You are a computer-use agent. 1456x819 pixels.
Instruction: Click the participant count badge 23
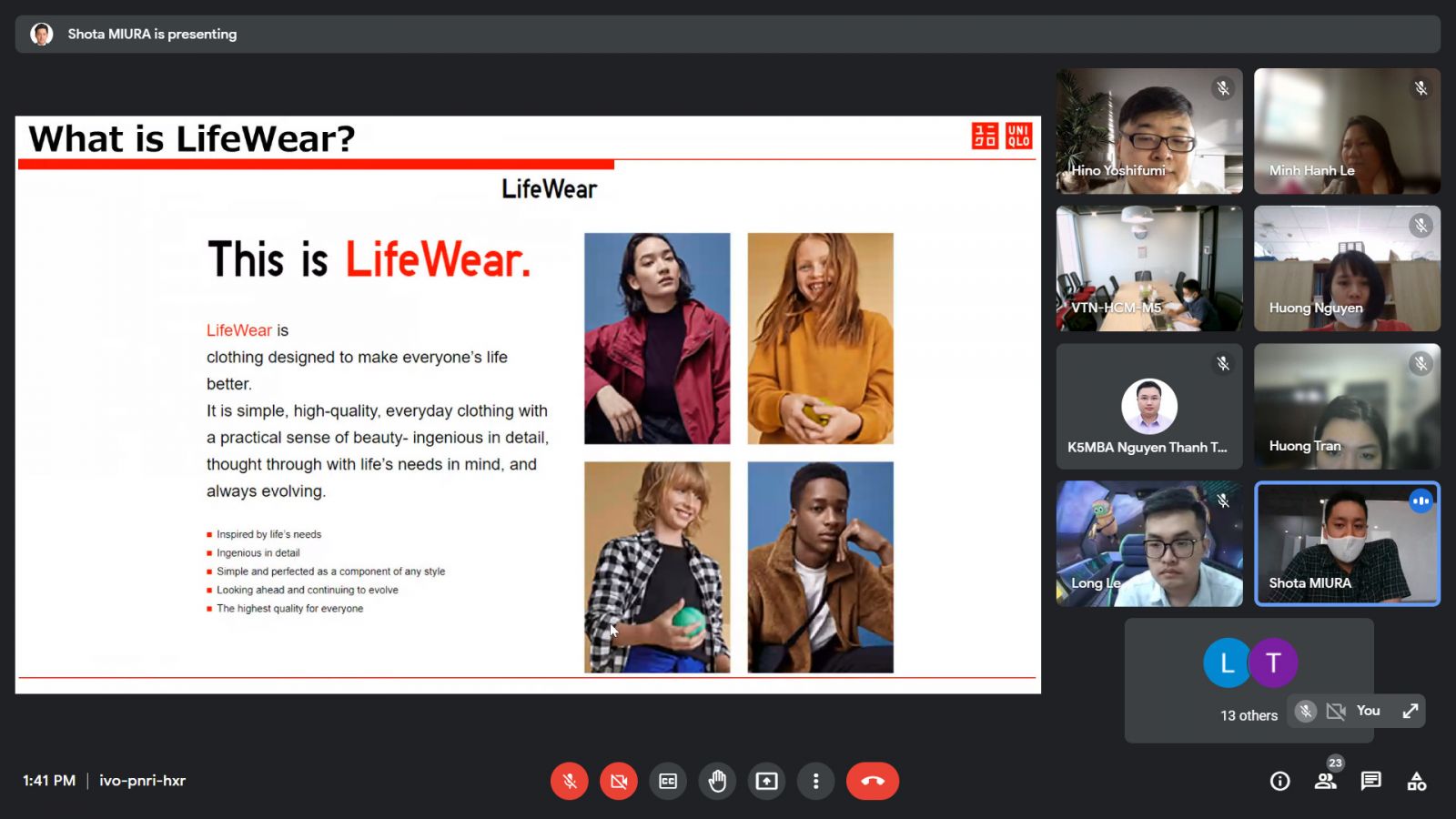[x=1335, y=763]
